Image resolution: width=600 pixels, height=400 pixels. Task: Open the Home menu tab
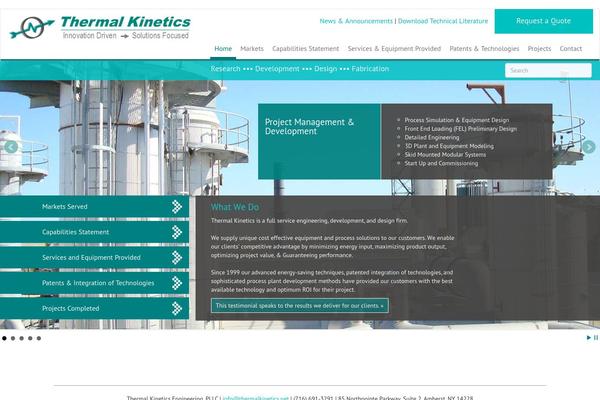[223, 49]
